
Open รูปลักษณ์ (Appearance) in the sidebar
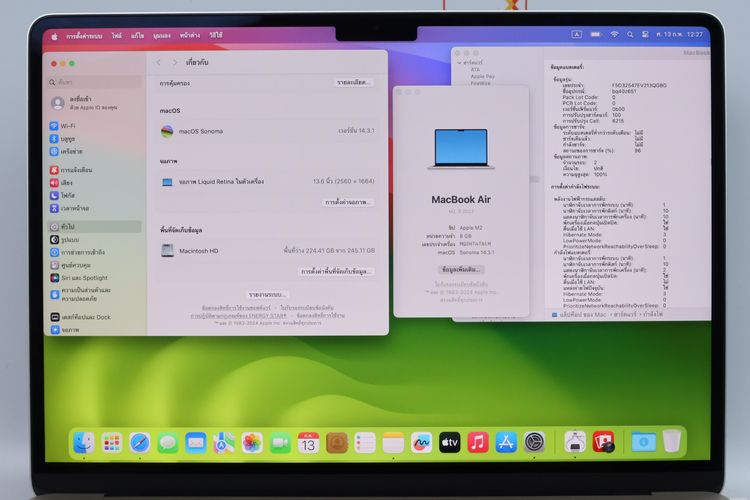coord(95,240)
